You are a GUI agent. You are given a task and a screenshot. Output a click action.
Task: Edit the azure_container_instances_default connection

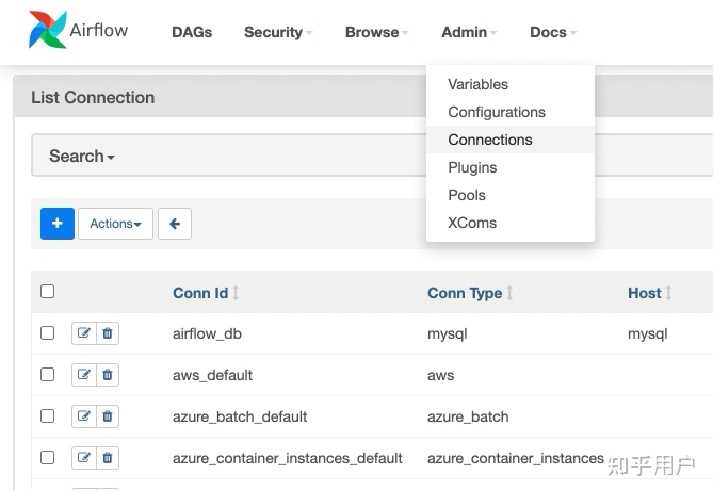click(x=84, y=458)
